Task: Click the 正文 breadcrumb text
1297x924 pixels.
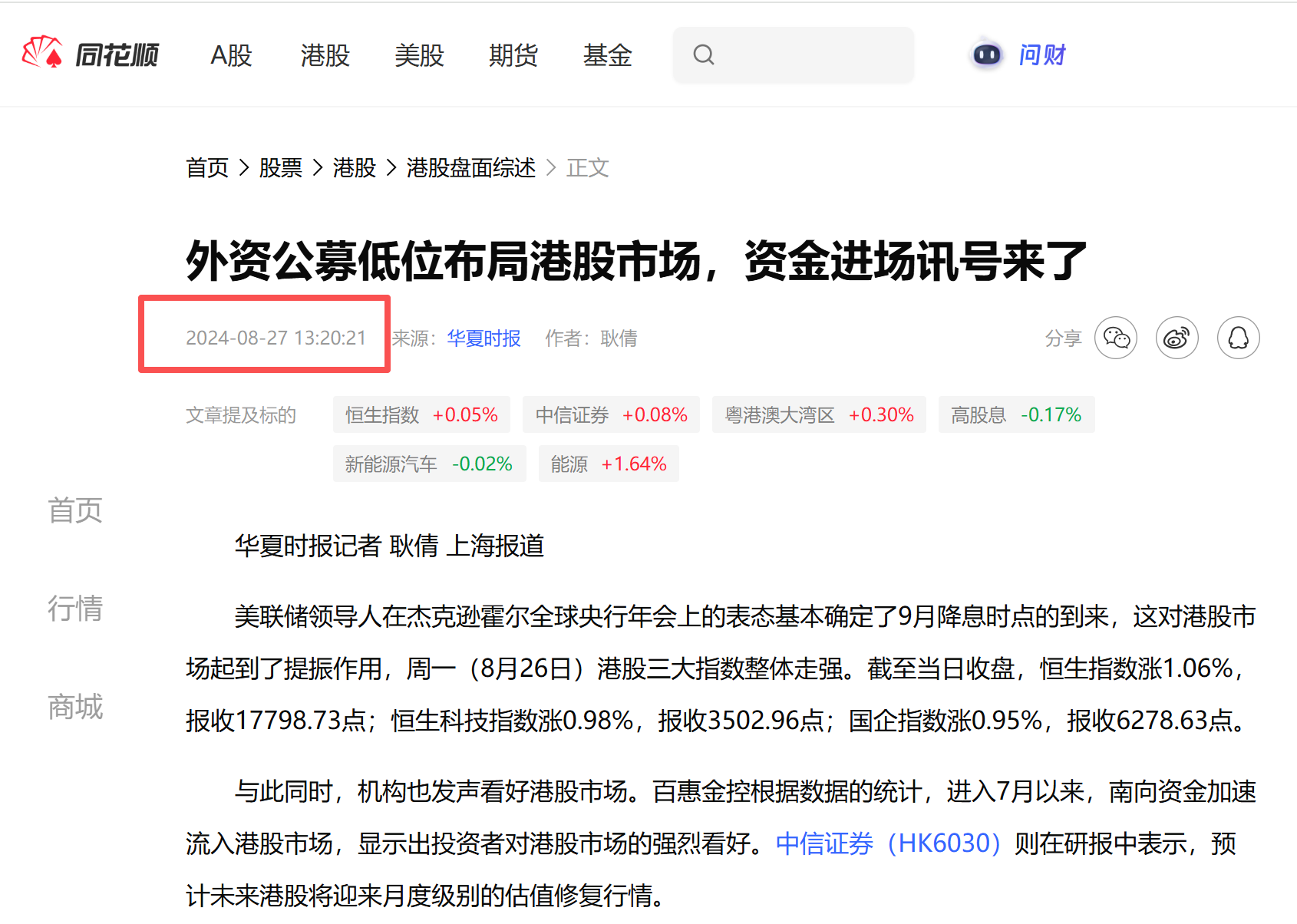Action: pyautogui.click(x=588, y=167)
